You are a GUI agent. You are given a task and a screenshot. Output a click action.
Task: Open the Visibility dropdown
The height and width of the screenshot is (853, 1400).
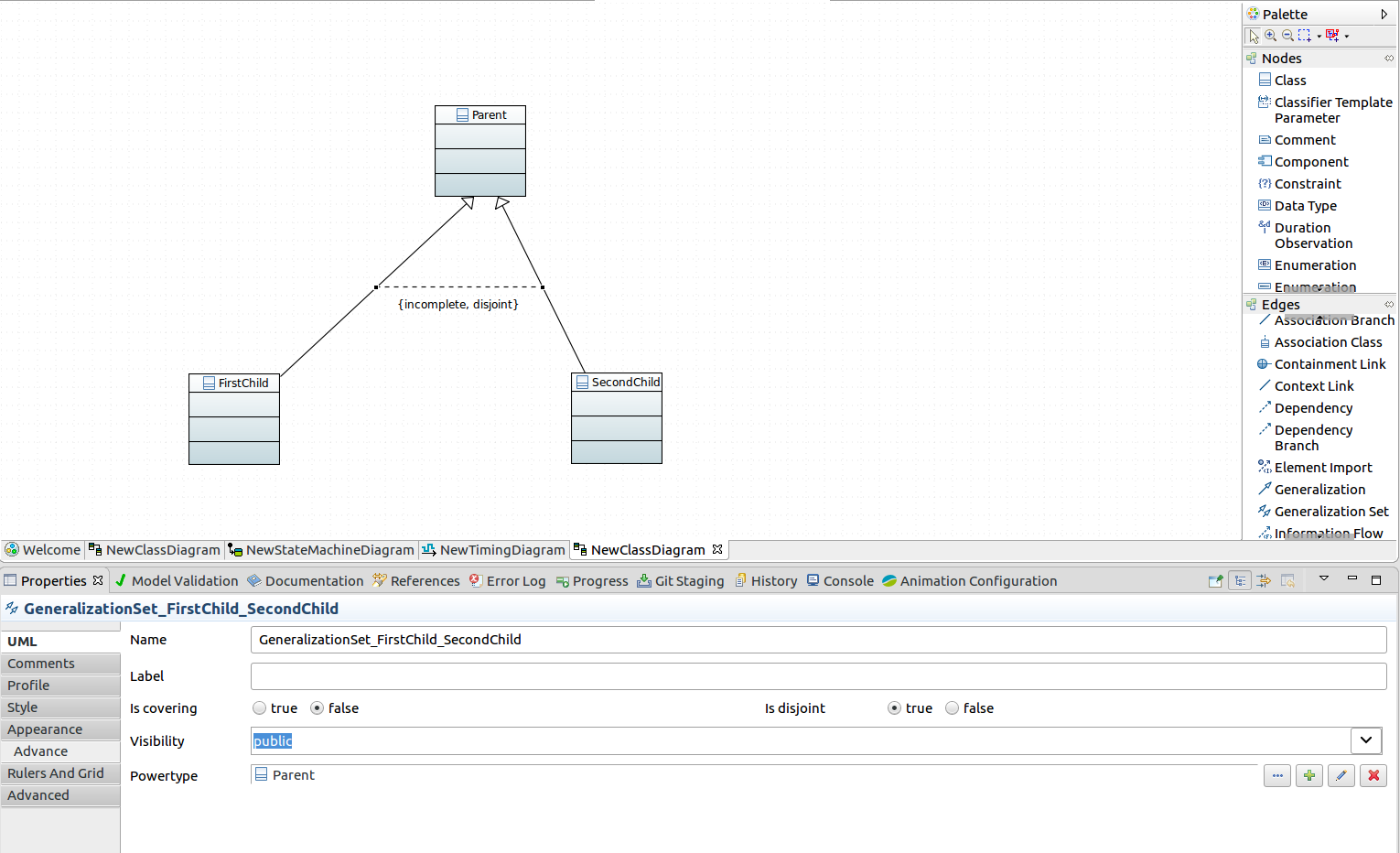[1365, 740]
